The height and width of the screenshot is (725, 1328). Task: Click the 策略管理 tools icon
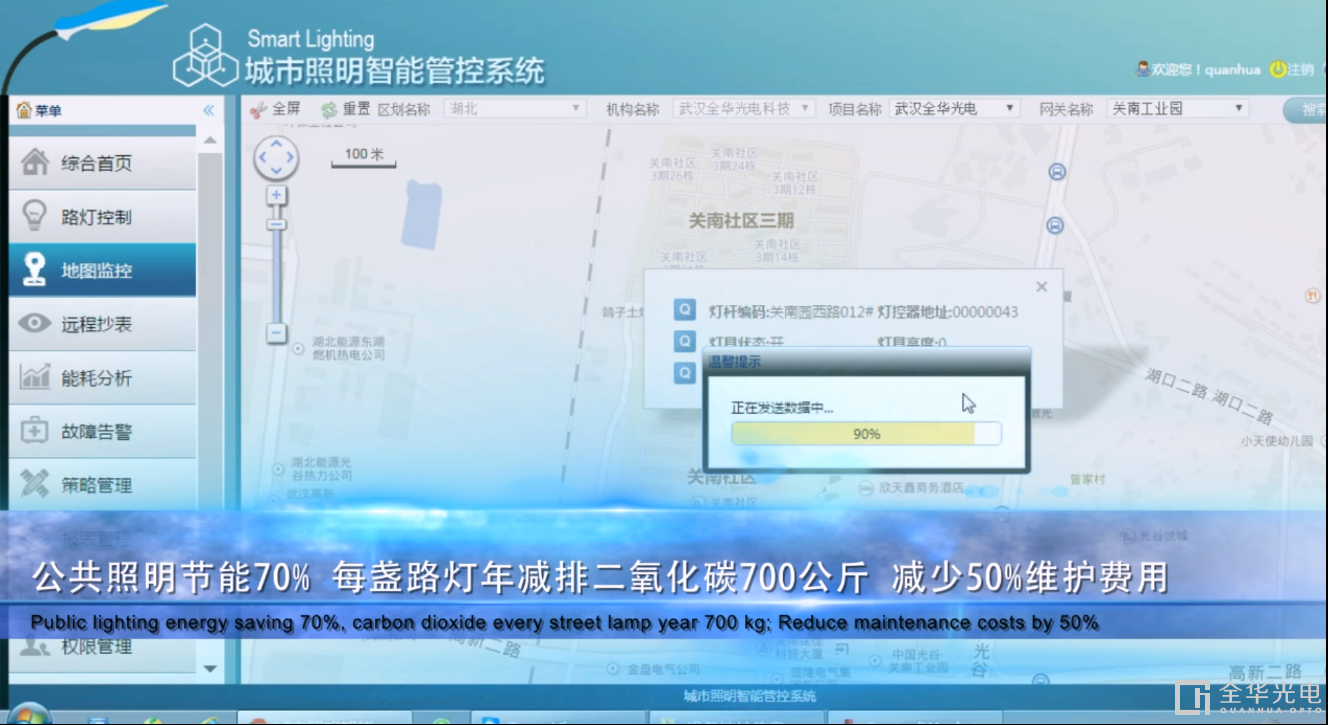pos(35,485)
